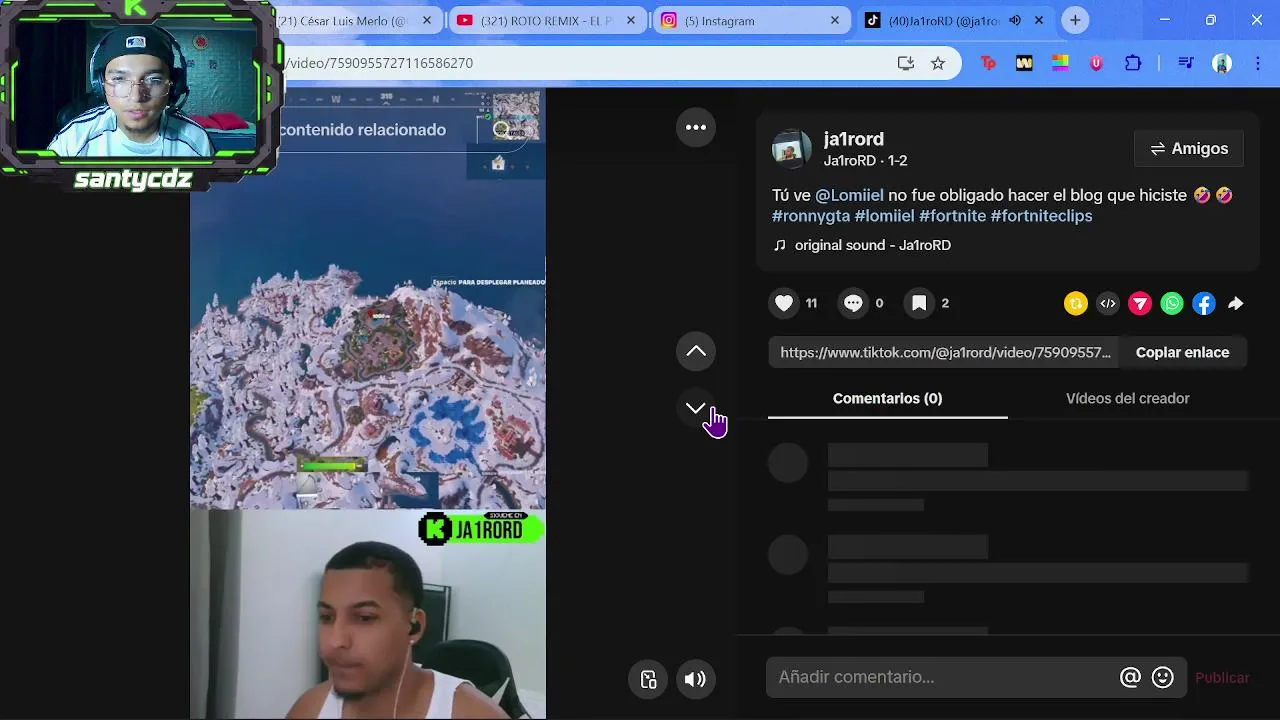Go to previous video with up chevron

(x=696, y=351)
